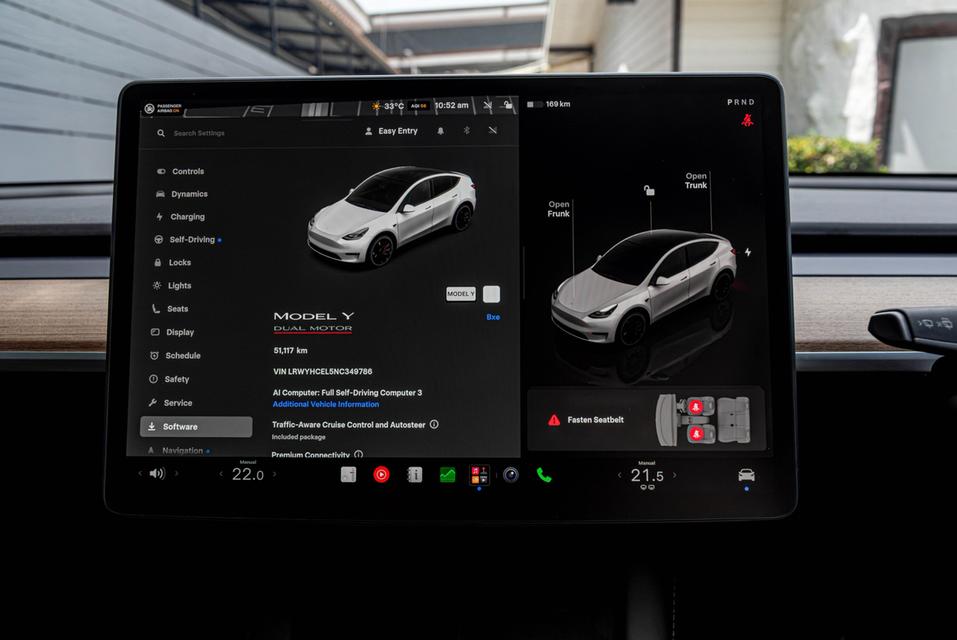Increase volume with right arrow
The width and height of the screenshot is (957, 640).
tap(177, 473)
